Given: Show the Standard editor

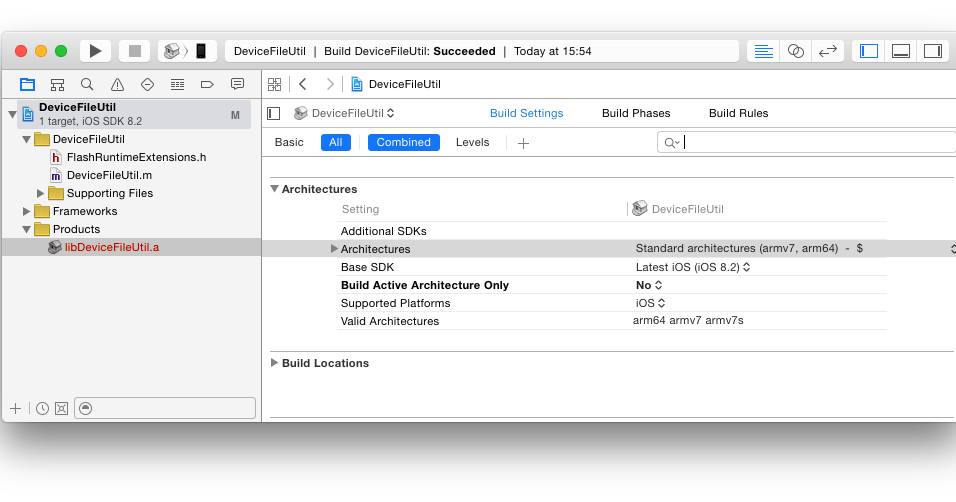Looking at the screenshot, I should 763,51.
